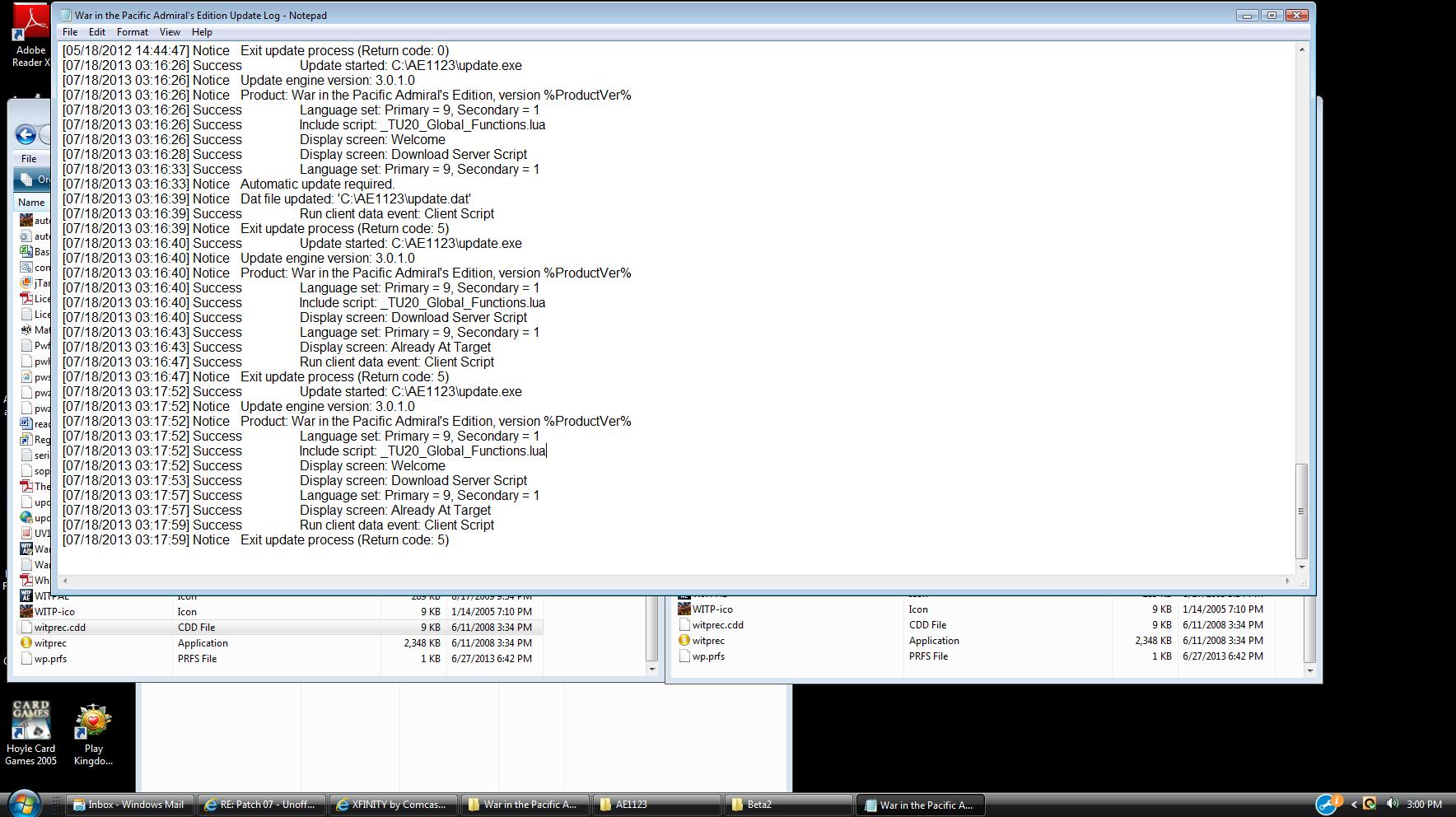Switch to War in the Pacific folder taskbar button
Screen dimensions: 1456x817
(x=525, y=805)
